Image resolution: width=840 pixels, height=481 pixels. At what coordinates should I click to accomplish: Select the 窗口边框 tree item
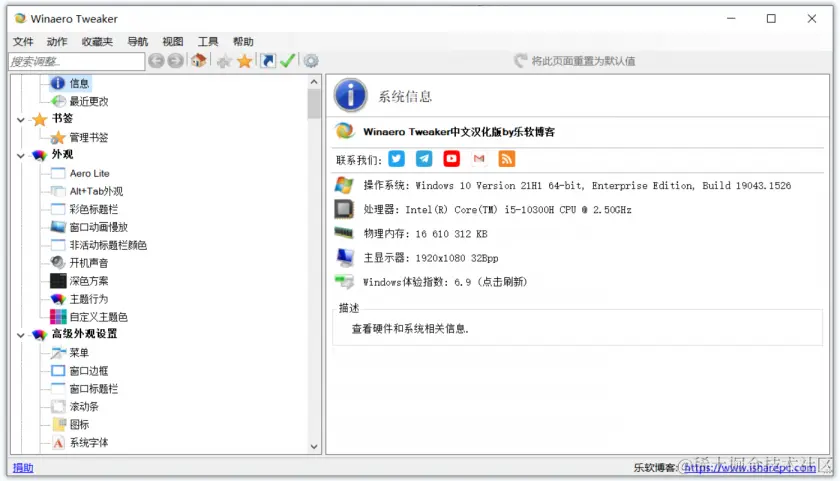(89, 371)
